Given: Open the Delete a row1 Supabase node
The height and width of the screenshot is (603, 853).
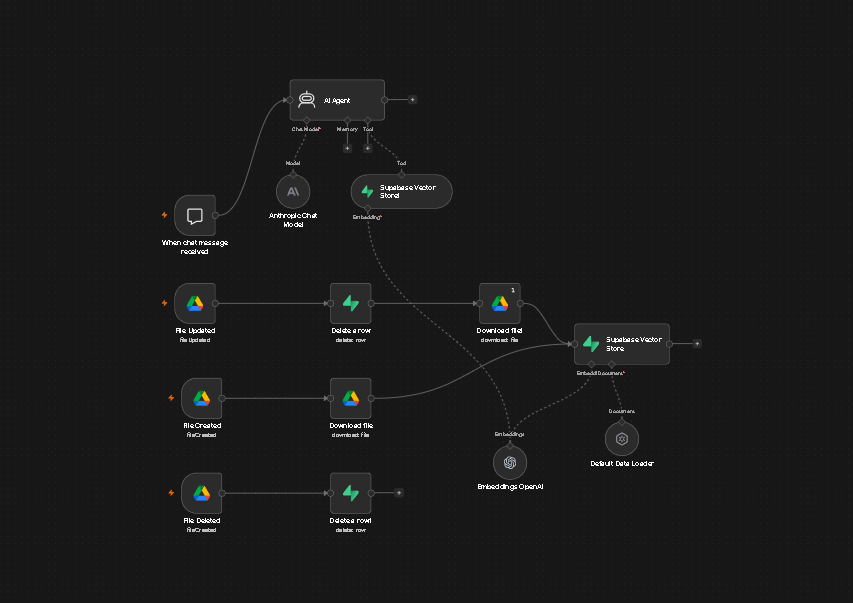Looking at the screenshot, I should click(x=351, y=493).
